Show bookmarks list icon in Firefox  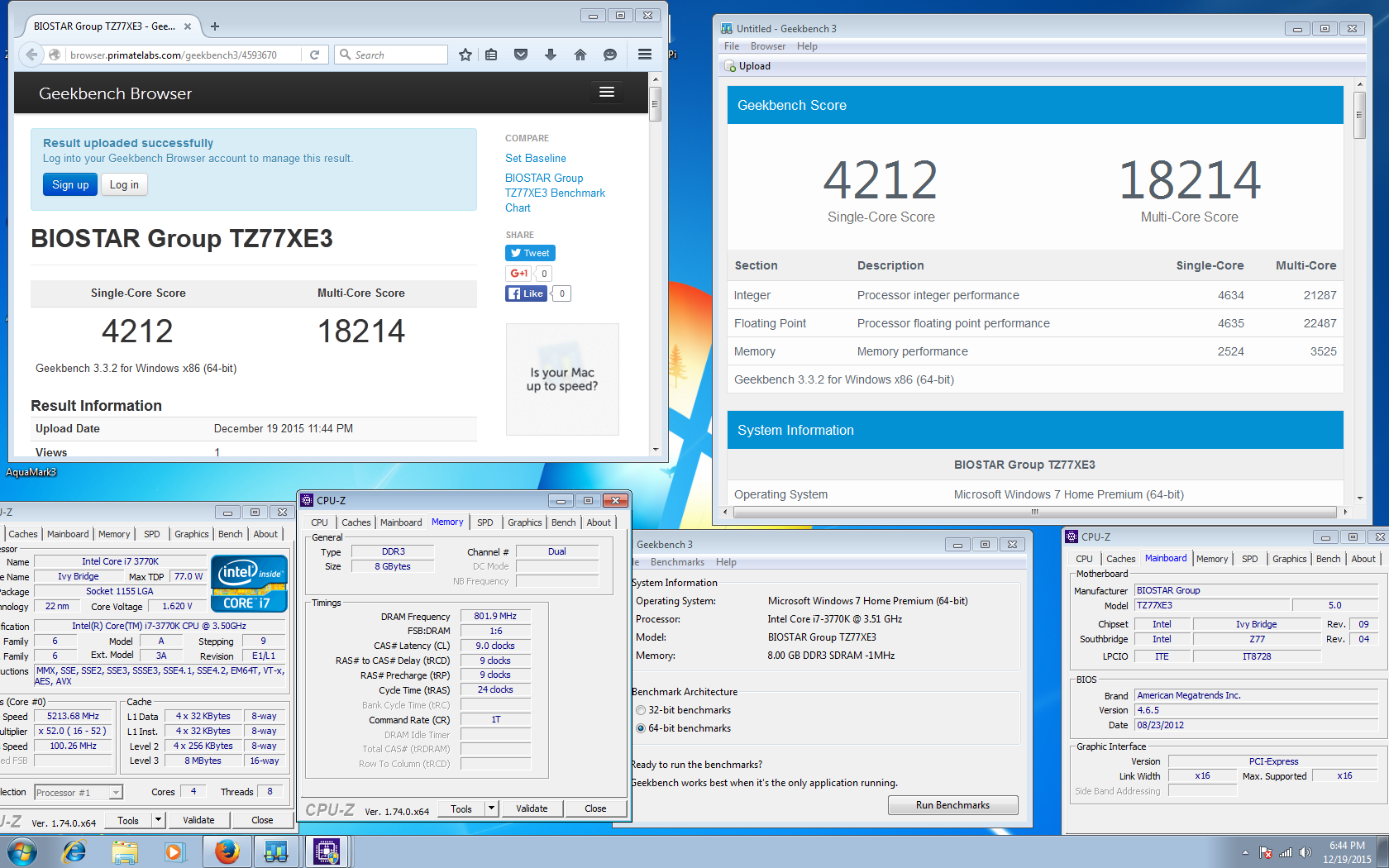point(491,55)
